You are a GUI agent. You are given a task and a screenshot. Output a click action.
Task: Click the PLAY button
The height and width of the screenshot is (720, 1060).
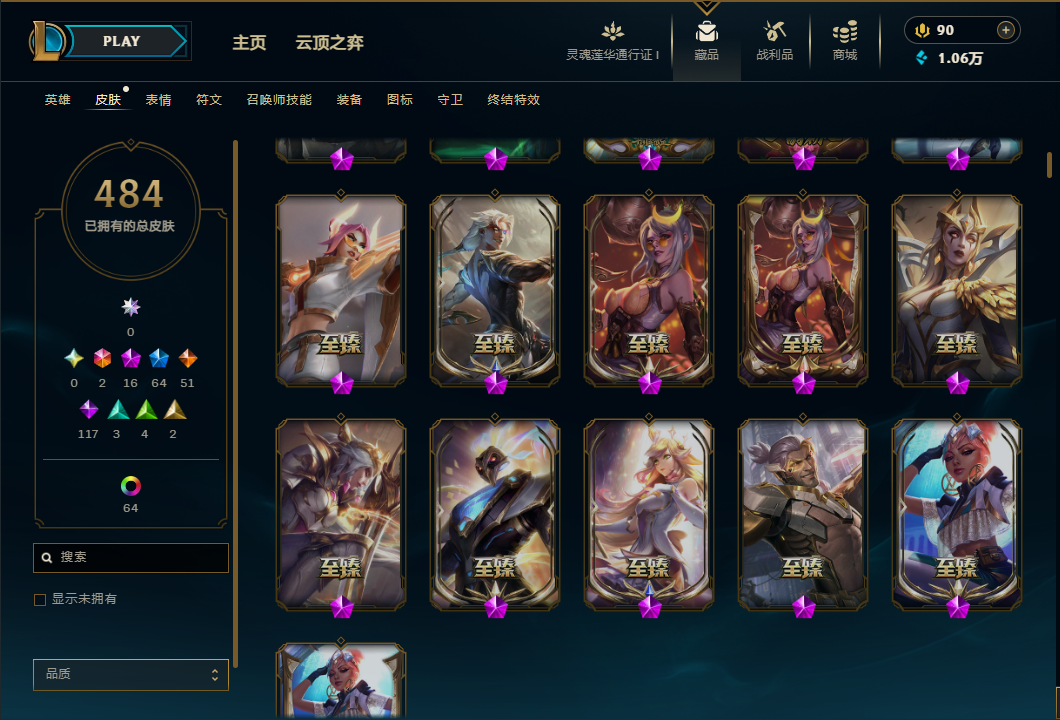click(124, 41)
